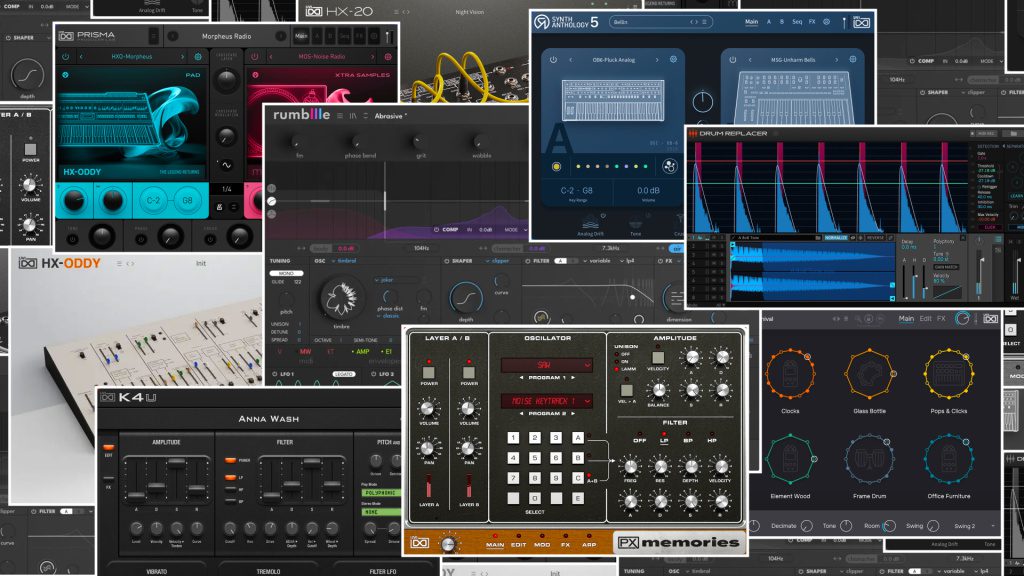Open the classic dropdown under phase dist
This screenshot has height=576, width=1024.
[388, 316]
